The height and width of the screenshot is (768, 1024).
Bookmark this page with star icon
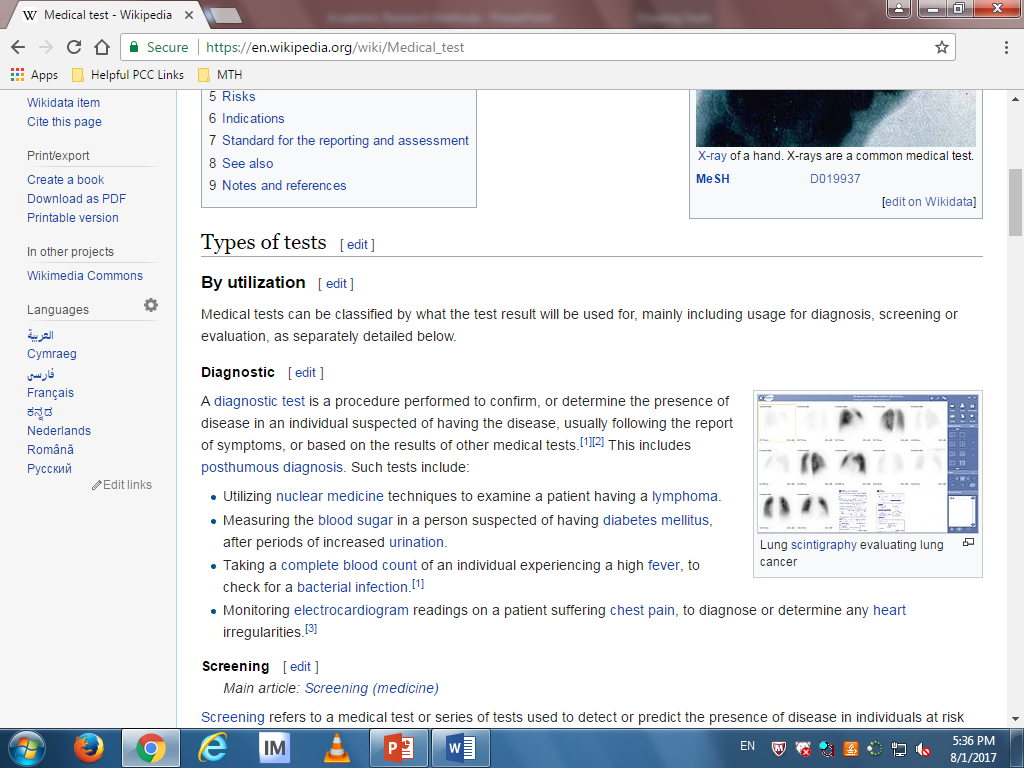point(941,47)
